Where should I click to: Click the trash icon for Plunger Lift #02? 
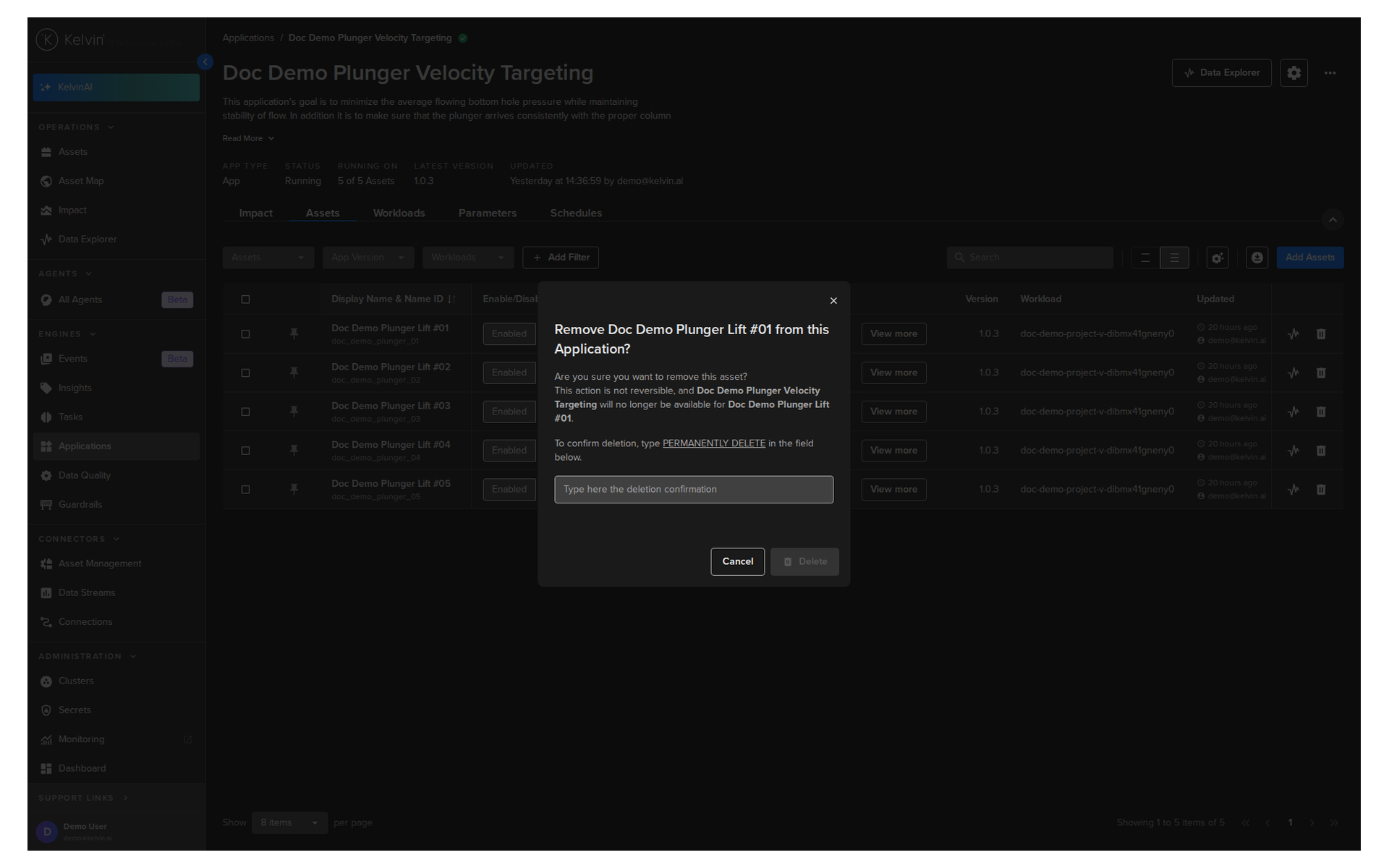[x=1321, y=373]
